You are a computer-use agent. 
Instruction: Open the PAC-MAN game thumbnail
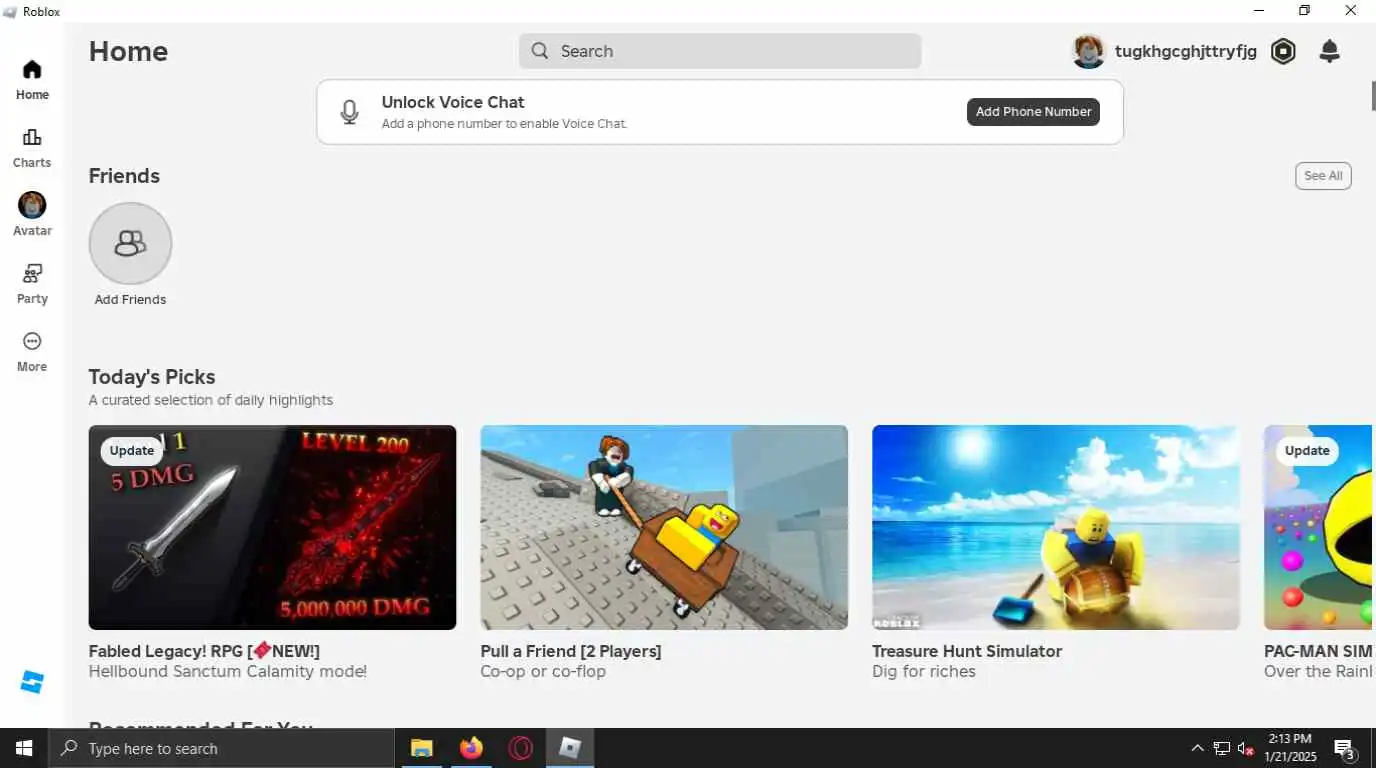(x=1318, y=528)
